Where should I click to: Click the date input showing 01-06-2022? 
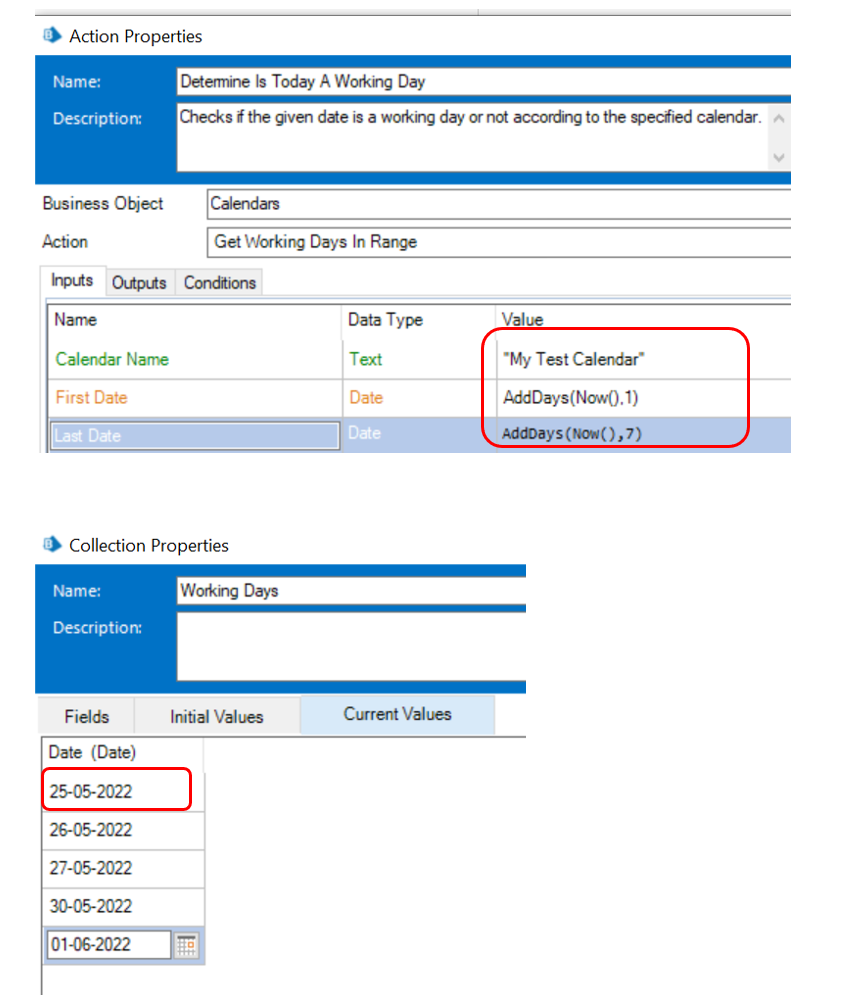[109, 945]
